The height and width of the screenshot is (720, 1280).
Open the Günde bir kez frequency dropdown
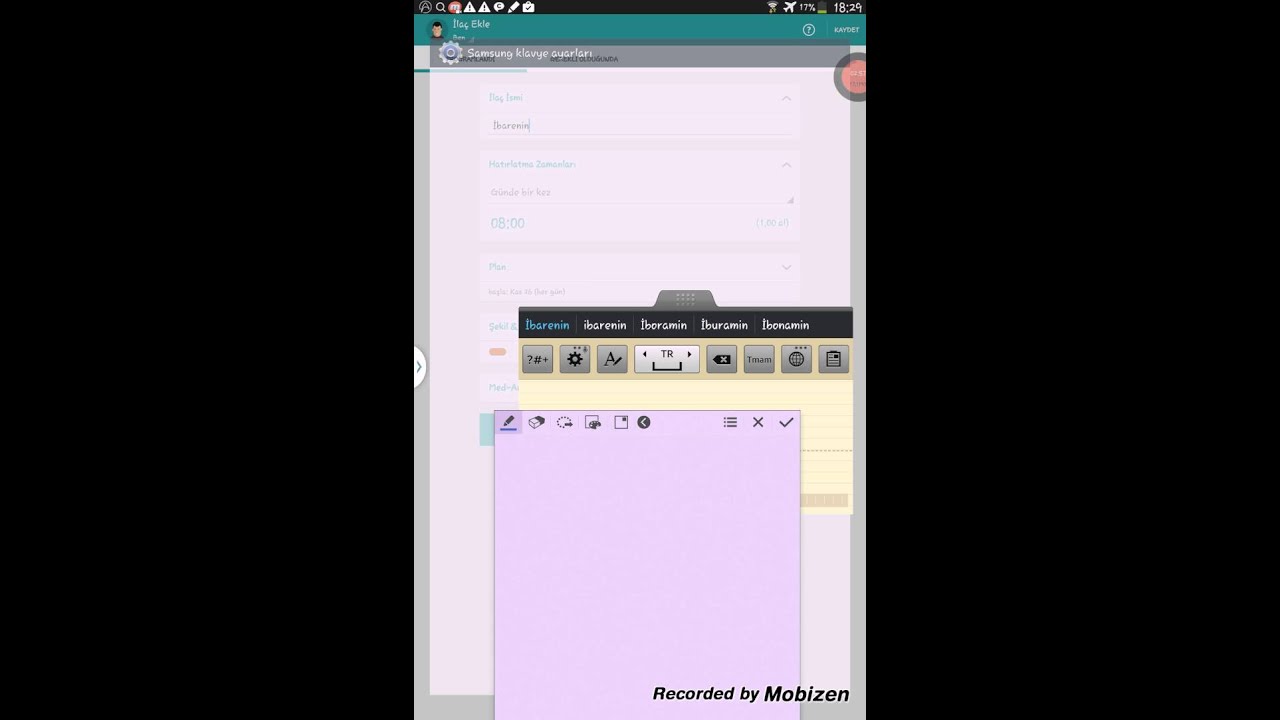click(x=640, y=192)
